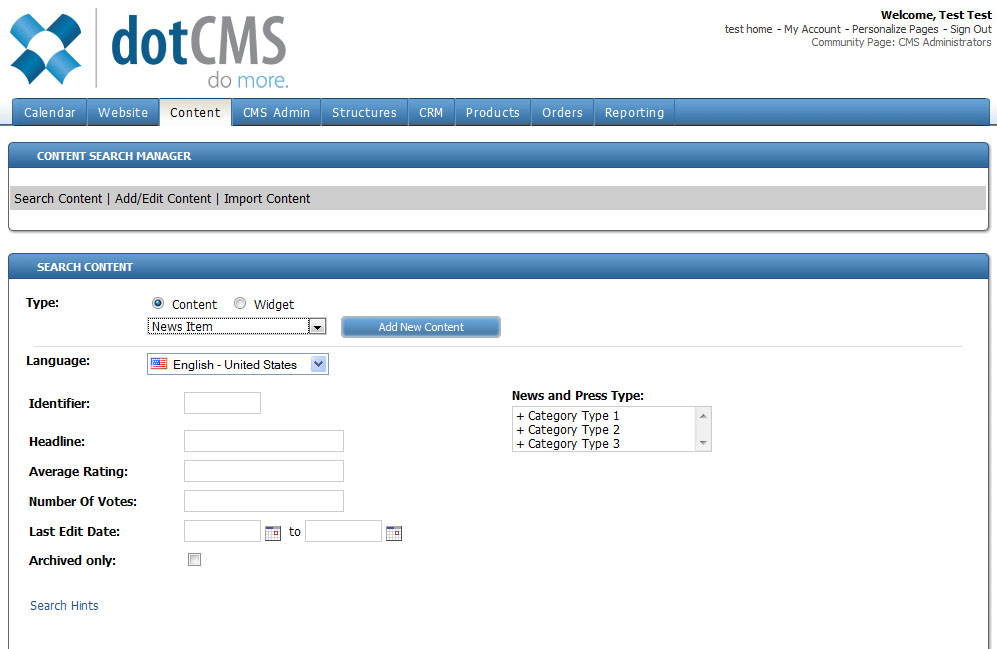Click the Import Content link
This screenshot has width=997, height=649.
267,199
